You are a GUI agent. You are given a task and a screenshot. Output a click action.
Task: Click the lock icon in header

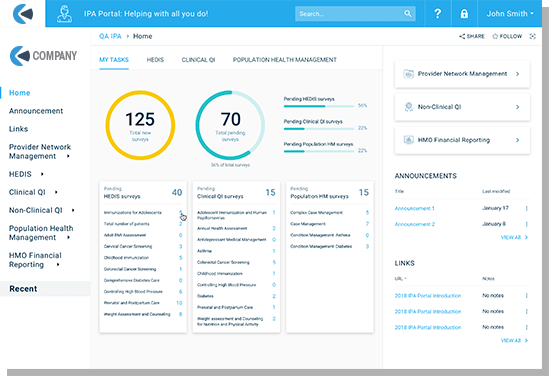pyautogui.click(x=464, y=14)
